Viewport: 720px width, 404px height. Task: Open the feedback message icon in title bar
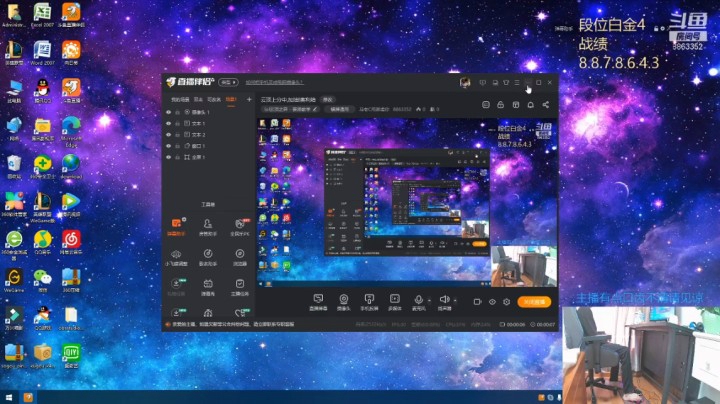(483, 83)
